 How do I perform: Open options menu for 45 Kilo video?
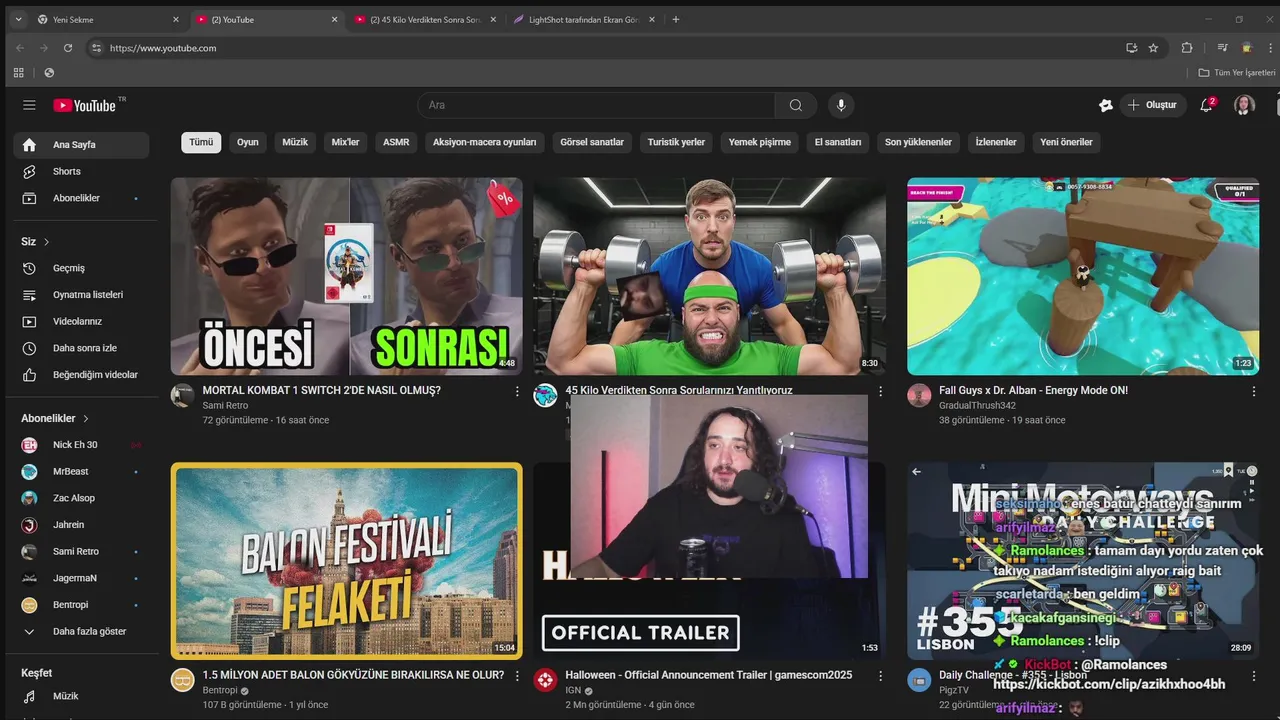[x=880, y=391]
